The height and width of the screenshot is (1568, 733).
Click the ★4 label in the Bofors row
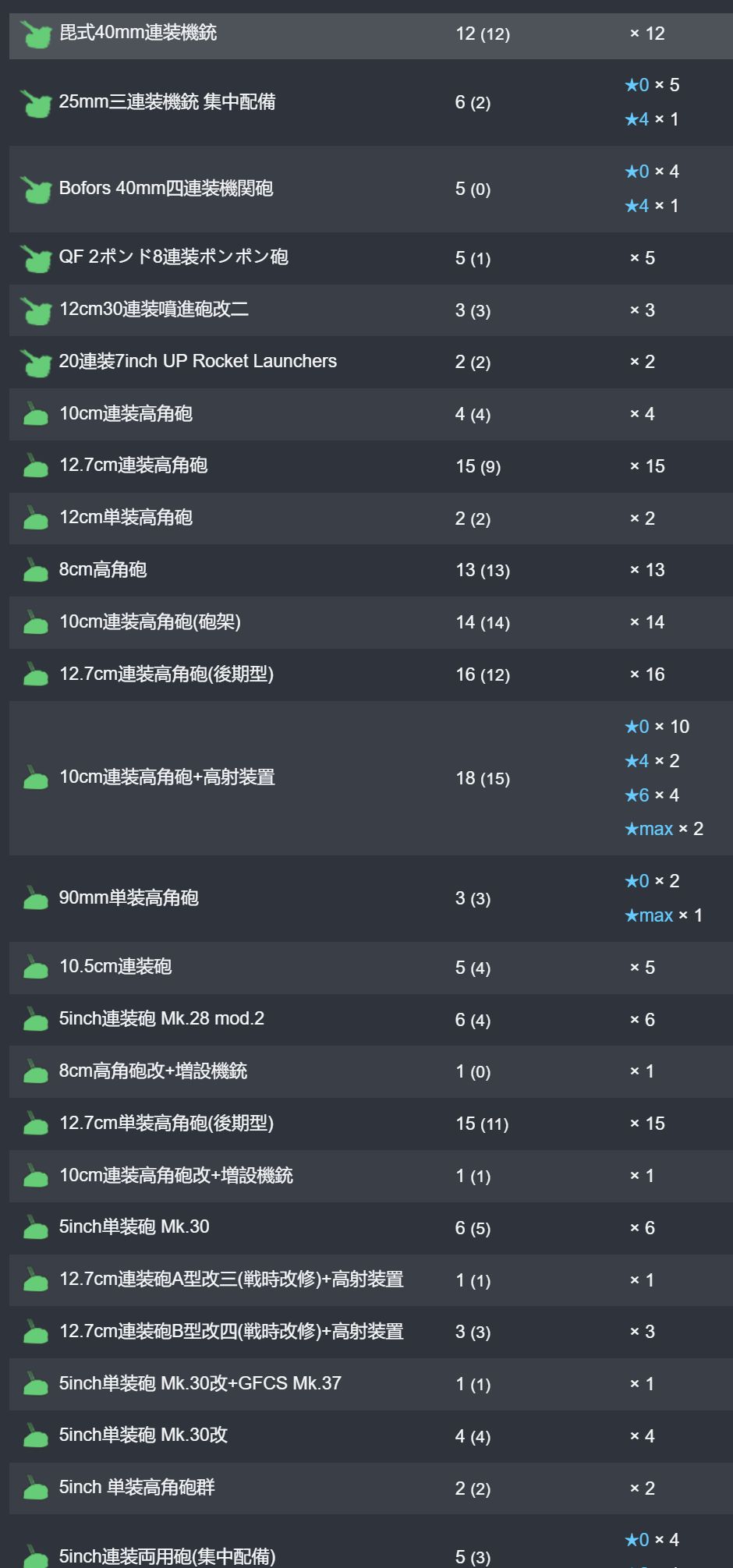(636, 206)
